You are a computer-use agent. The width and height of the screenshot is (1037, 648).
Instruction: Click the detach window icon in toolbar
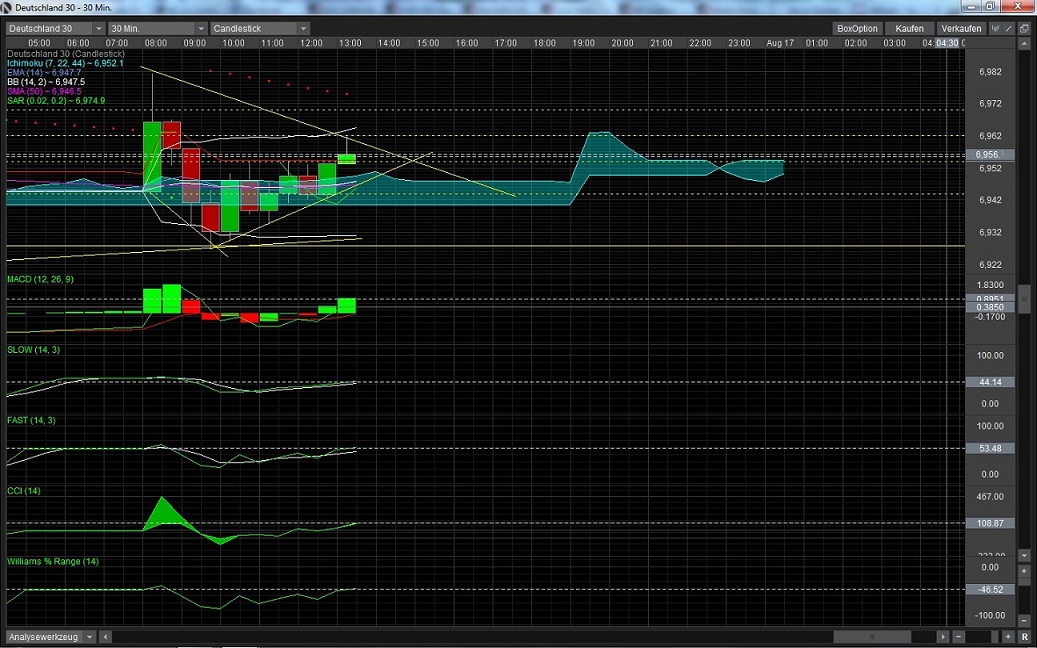(1024, 28)
